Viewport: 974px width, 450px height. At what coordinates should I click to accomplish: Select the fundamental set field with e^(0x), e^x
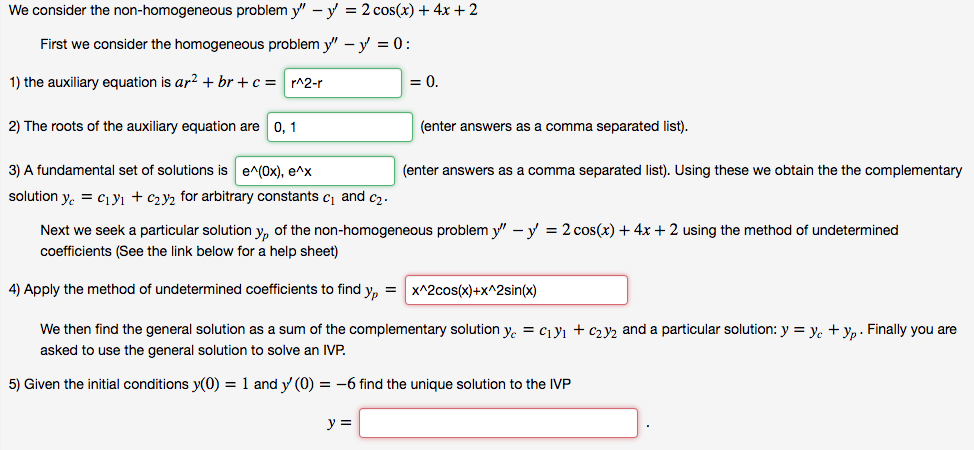(315, 171)
